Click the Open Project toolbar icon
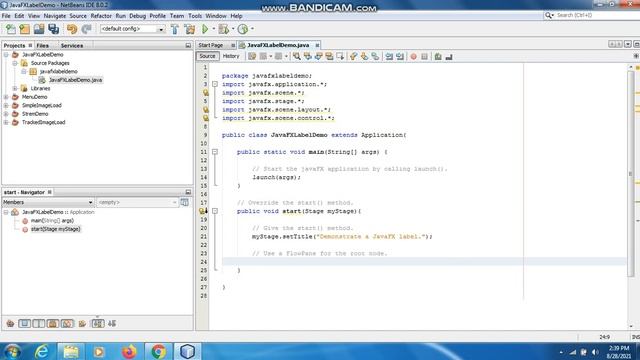Screen dimensions: 640x360 (x=39, y=29)
